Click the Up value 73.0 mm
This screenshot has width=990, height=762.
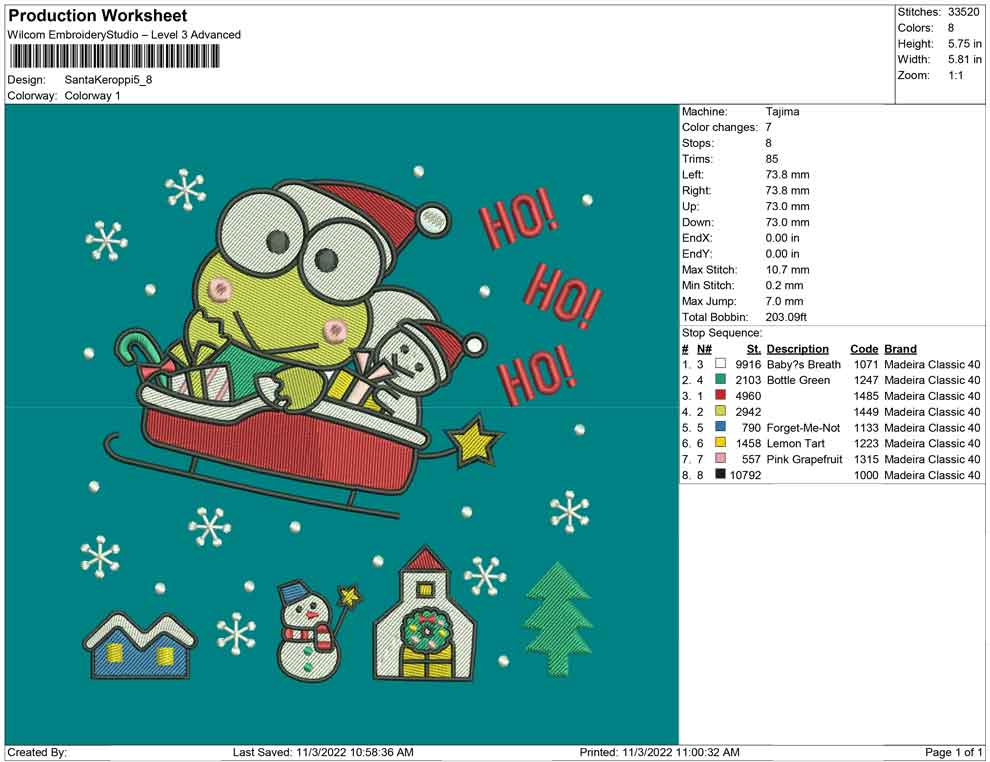[787, 206]
